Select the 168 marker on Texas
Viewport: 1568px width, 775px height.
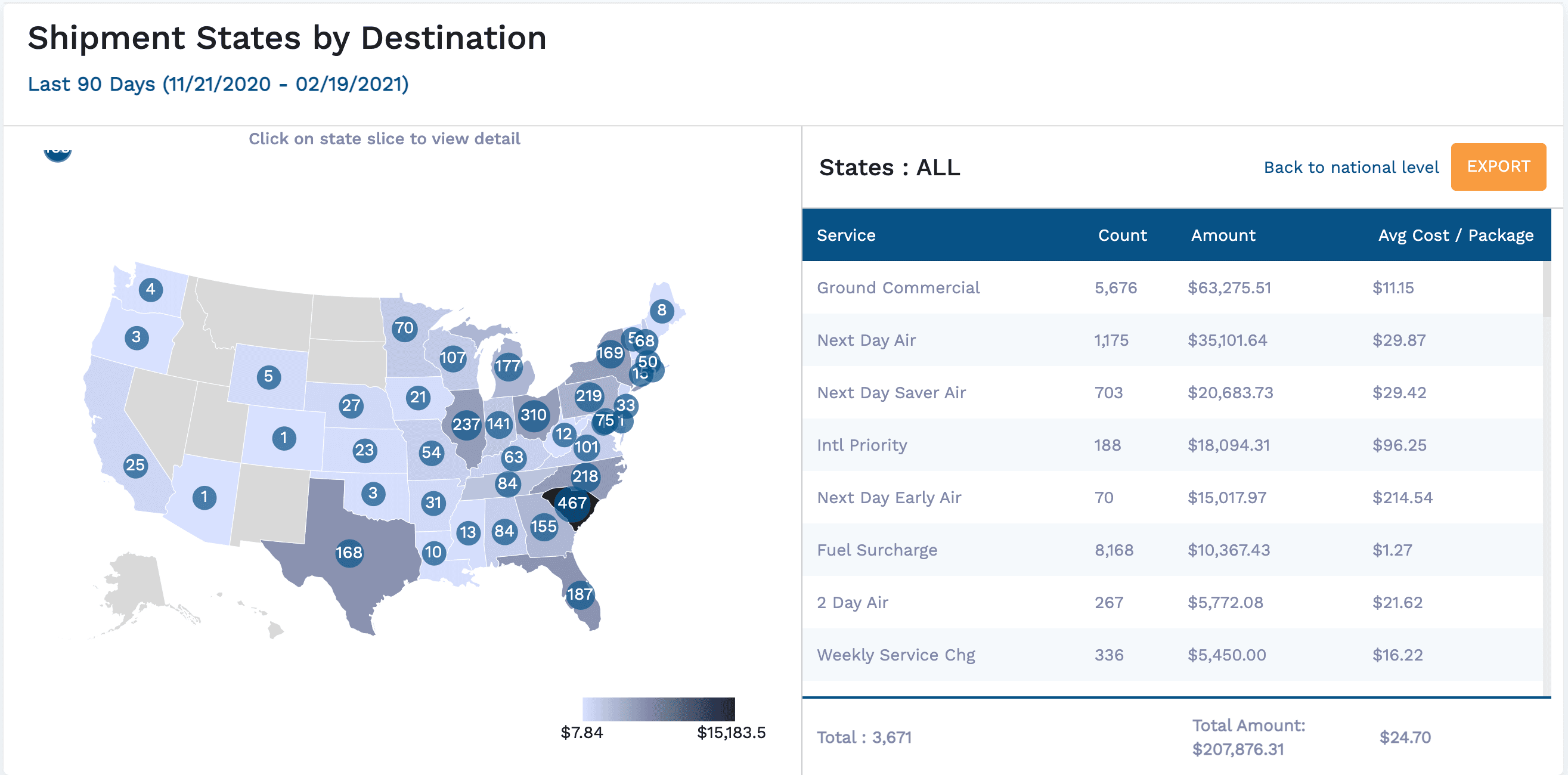(x=349, y=553)
